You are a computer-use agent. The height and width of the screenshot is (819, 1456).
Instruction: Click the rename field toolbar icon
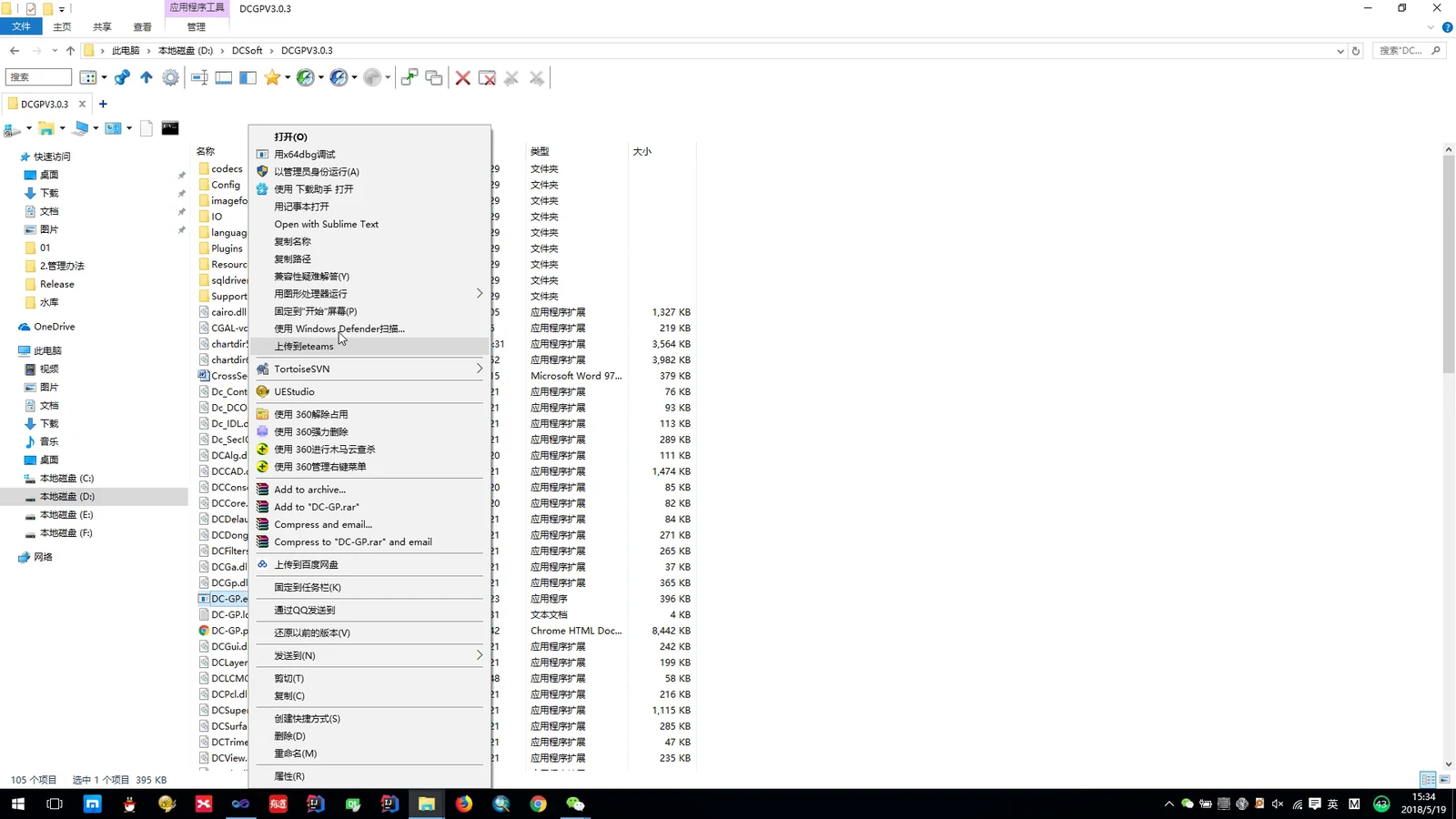pos(199,77)
